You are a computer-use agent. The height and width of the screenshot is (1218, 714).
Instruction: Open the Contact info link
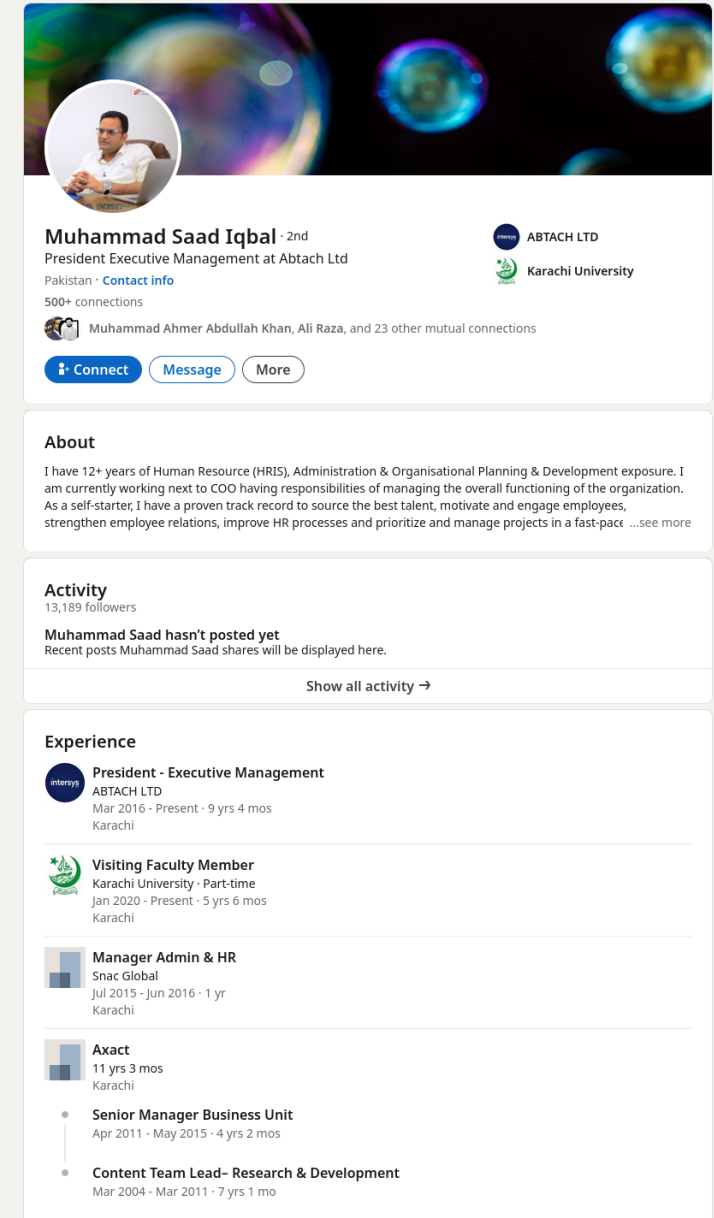coord(138,281)
